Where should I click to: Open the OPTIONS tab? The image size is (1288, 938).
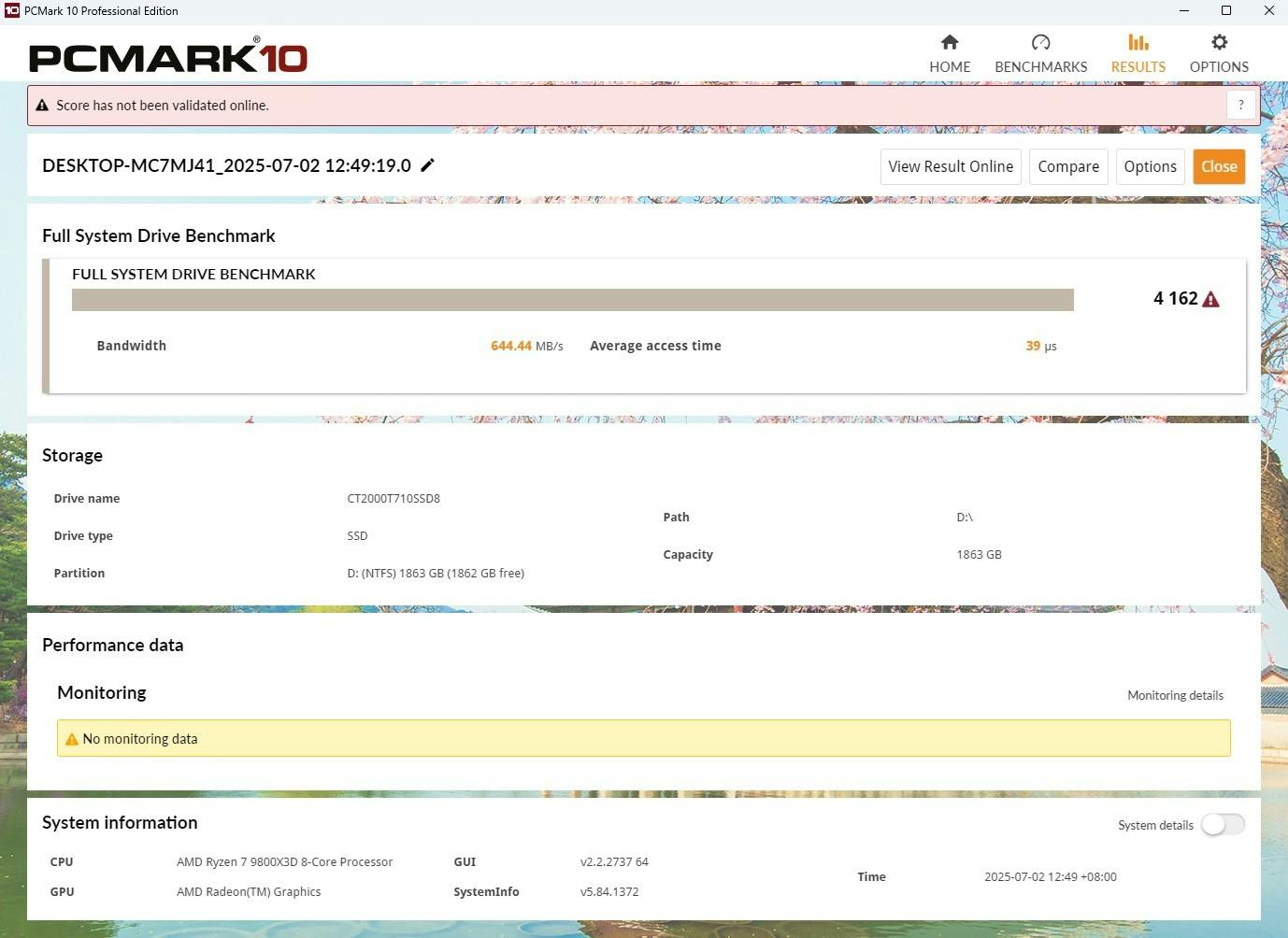click(1219, 53)
